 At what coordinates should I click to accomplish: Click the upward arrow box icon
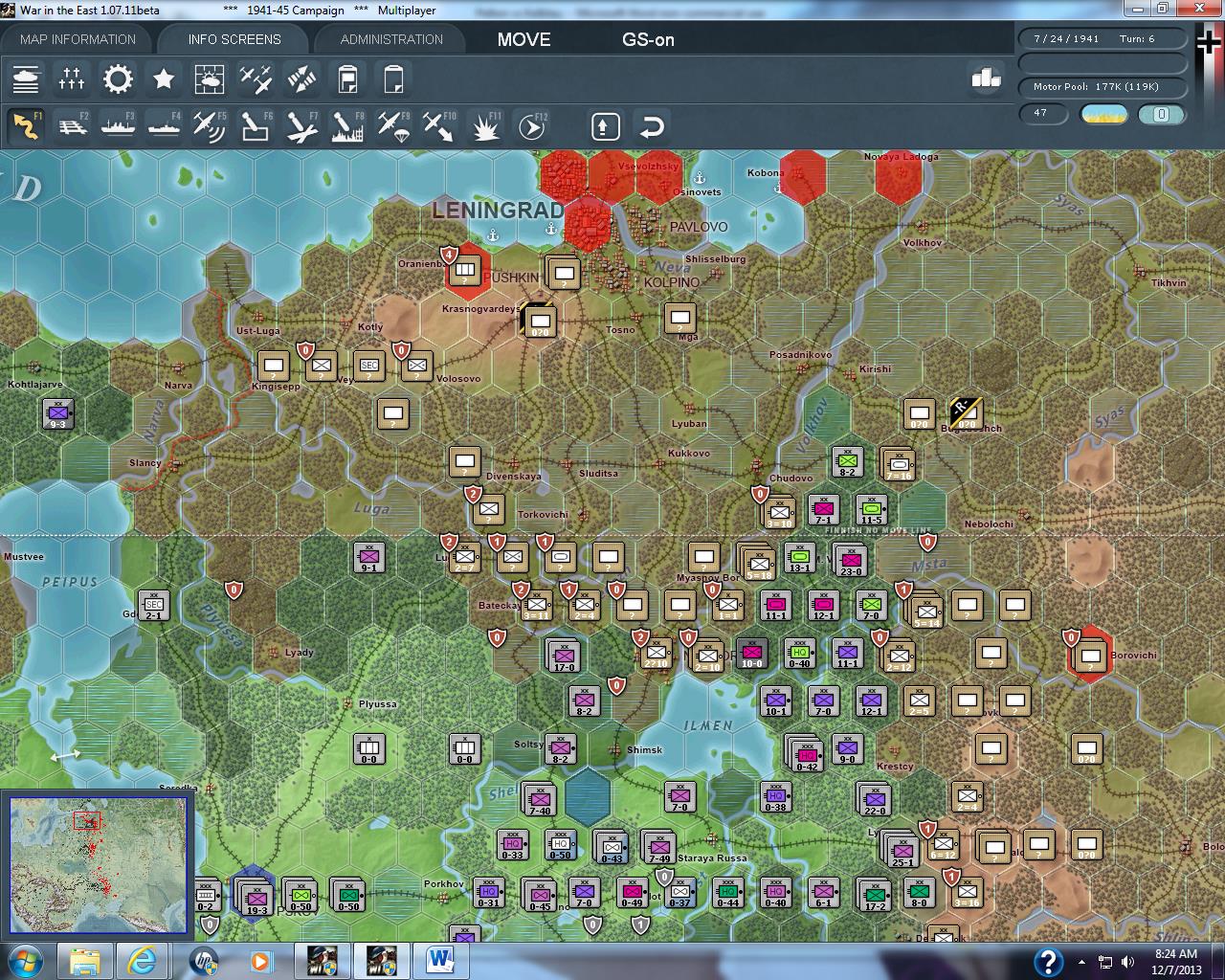pos(605,126)
